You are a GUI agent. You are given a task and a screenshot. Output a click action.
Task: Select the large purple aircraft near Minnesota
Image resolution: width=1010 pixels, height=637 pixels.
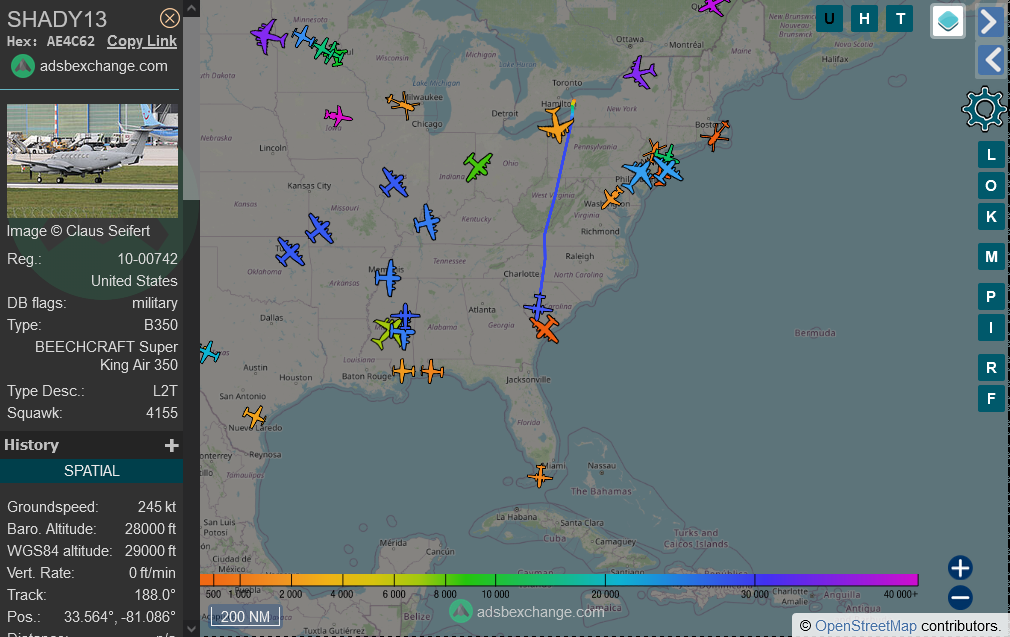pyautogui.click(x=268, y=36)
